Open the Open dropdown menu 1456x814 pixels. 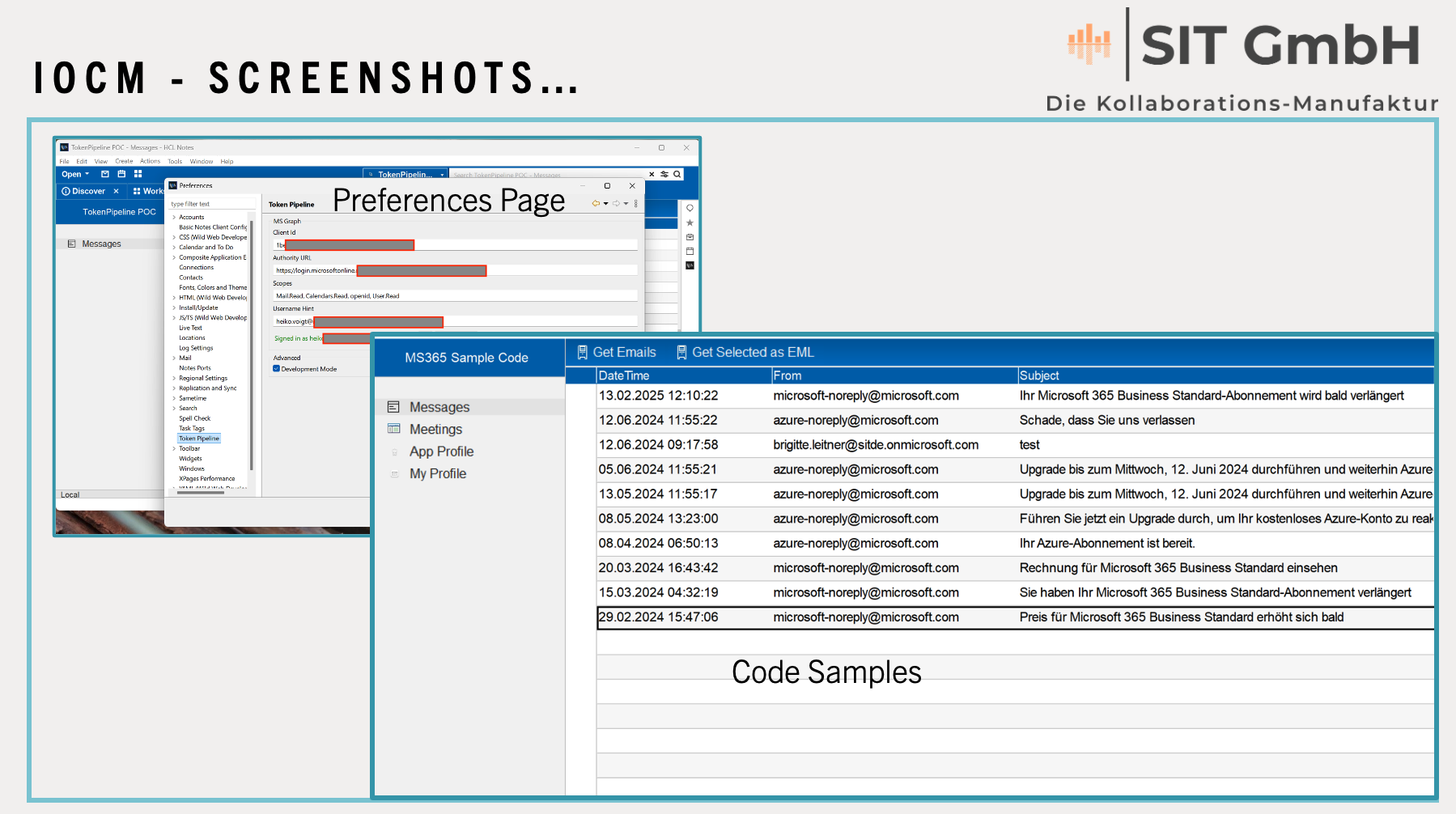coord(75,174)
